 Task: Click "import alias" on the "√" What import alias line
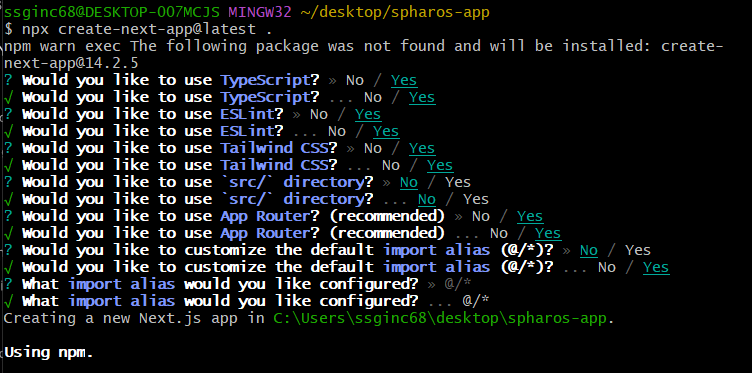coord(122,302)
